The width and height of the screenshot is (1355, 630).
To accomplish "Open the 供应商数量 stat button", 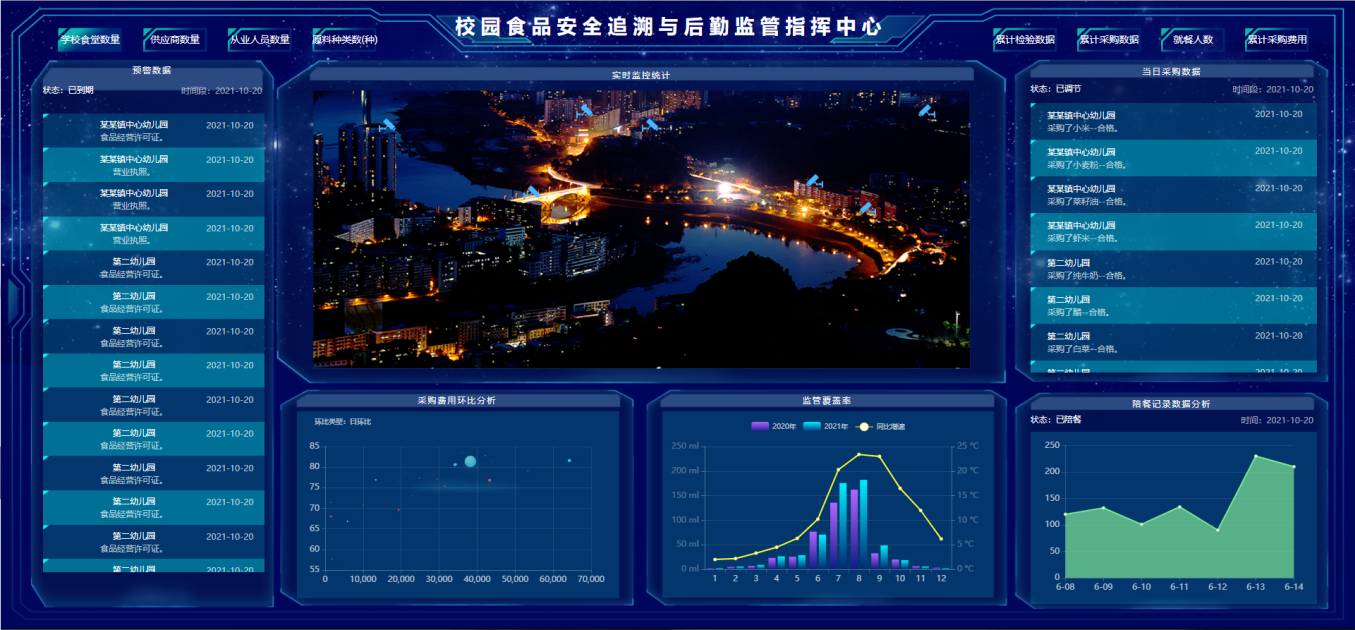I will pyautogui.click(x=175, y=40).
